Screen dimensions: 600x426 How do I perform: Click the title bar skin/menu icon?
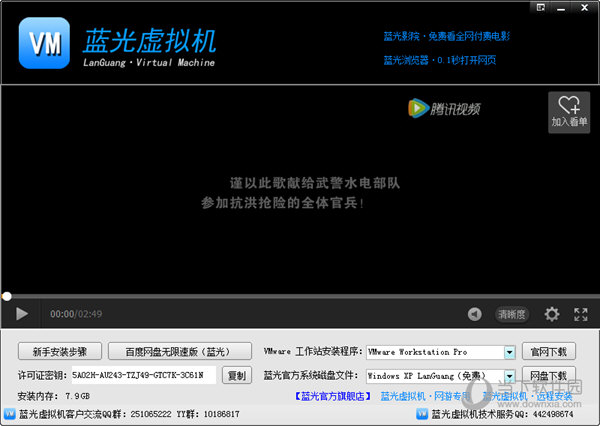[541, 8]
